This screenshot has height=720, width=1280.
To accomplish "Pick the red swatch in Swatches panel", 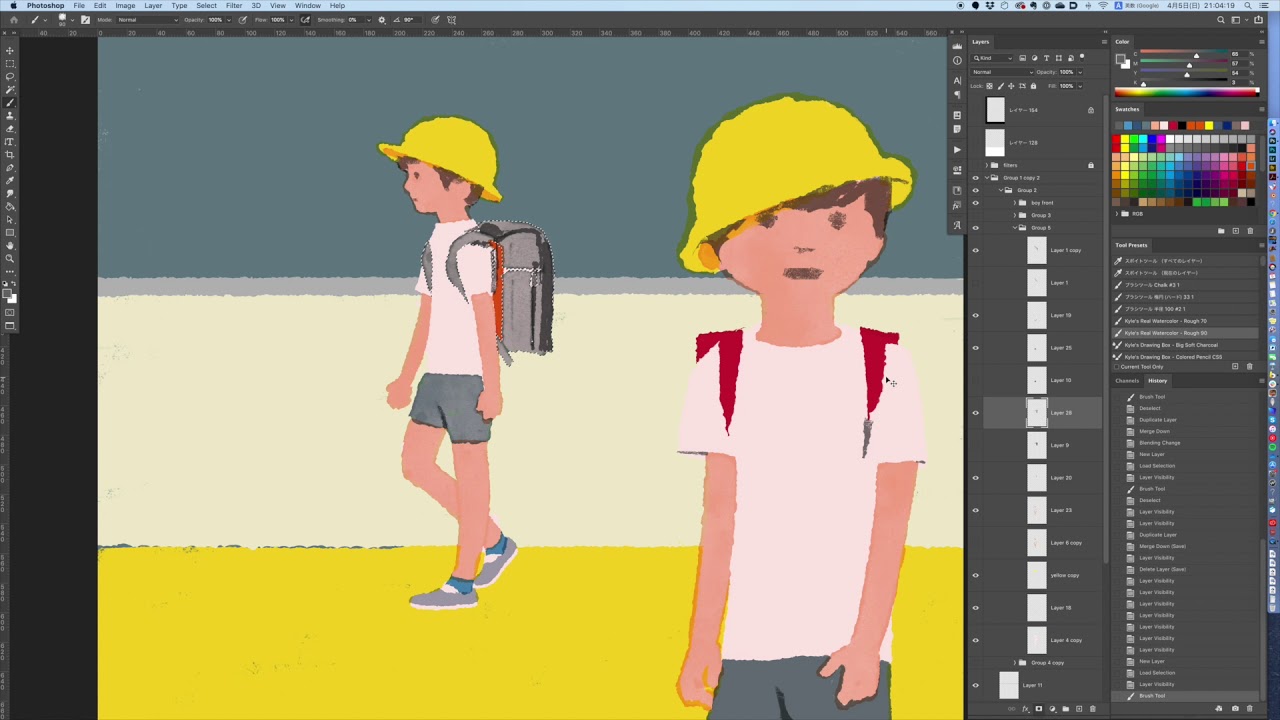I will point(1117,139).
